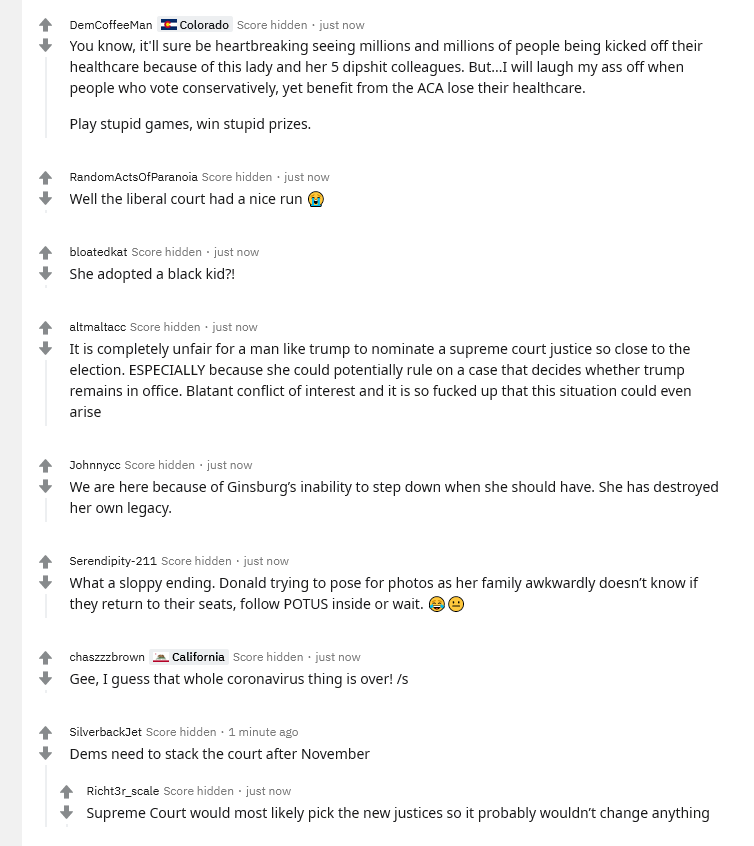
Task: Upvote RandomActsOfParanoia's comment
Action: point(45,178)
